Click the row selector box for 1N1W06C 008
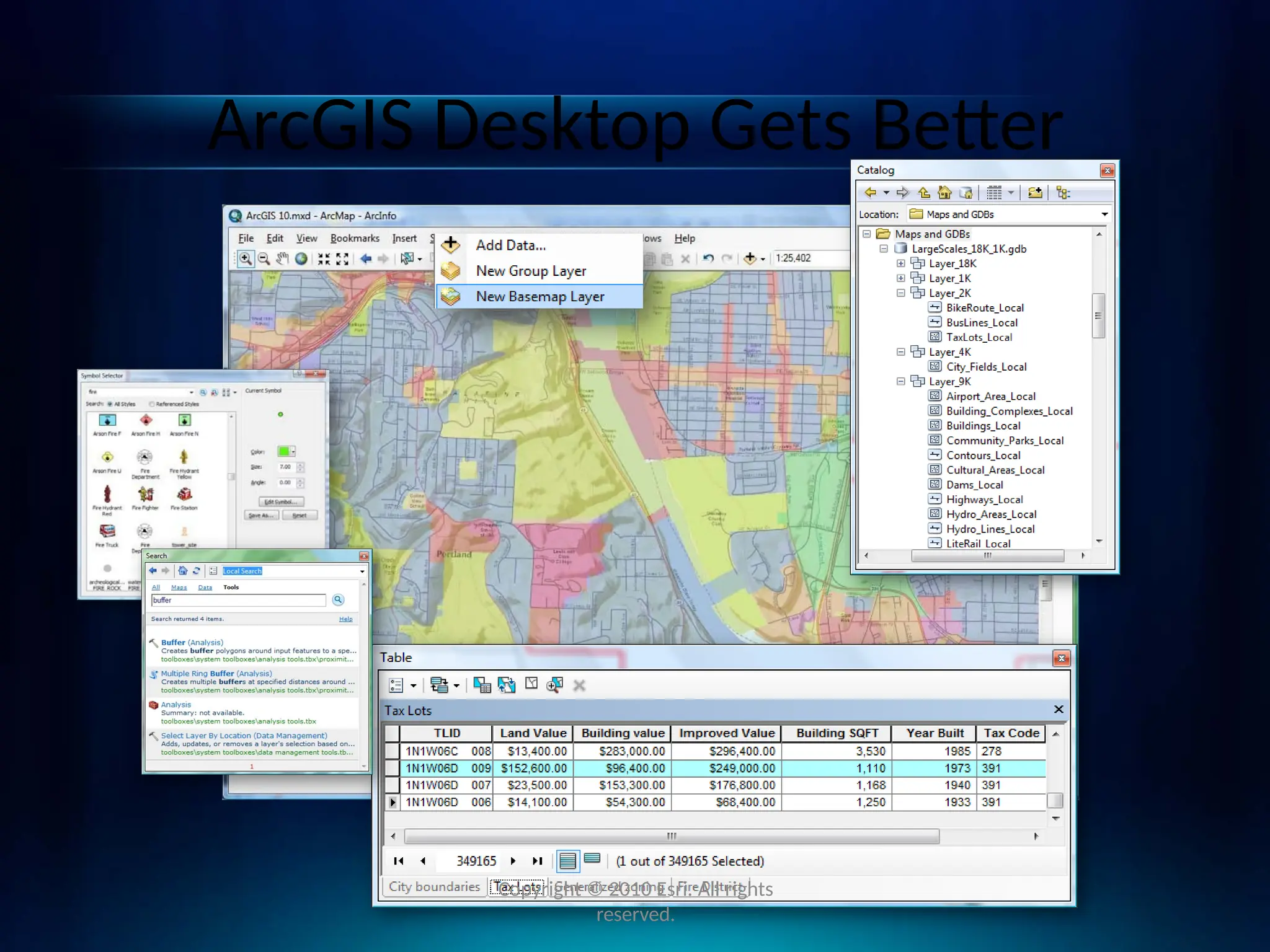Screen dimensions: 1270x952 [x=392, y=751]
